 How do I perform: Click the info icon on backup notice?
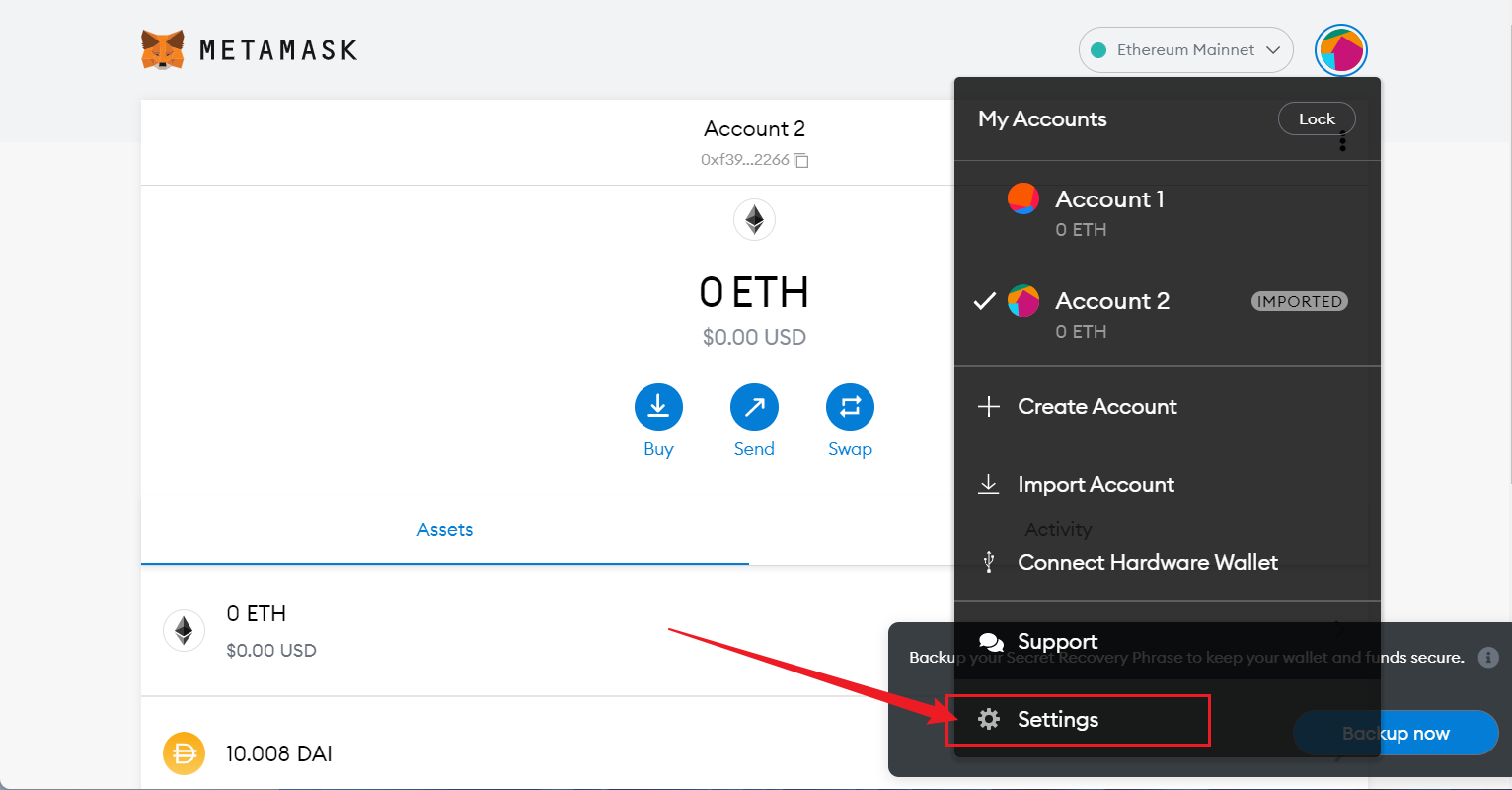pos(1488,657)
